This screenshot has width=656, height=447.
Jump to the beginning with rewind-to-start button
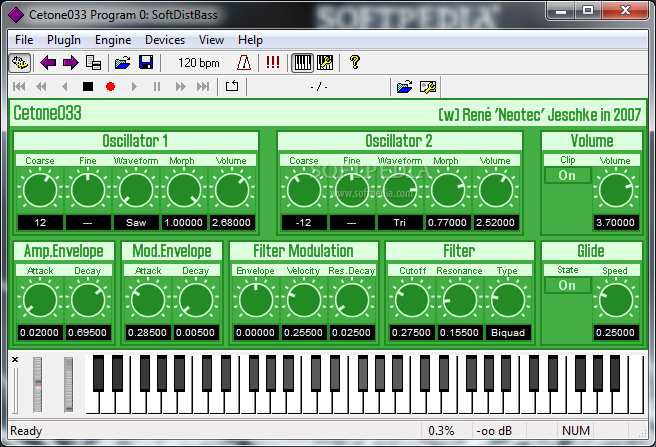(19, 87)
